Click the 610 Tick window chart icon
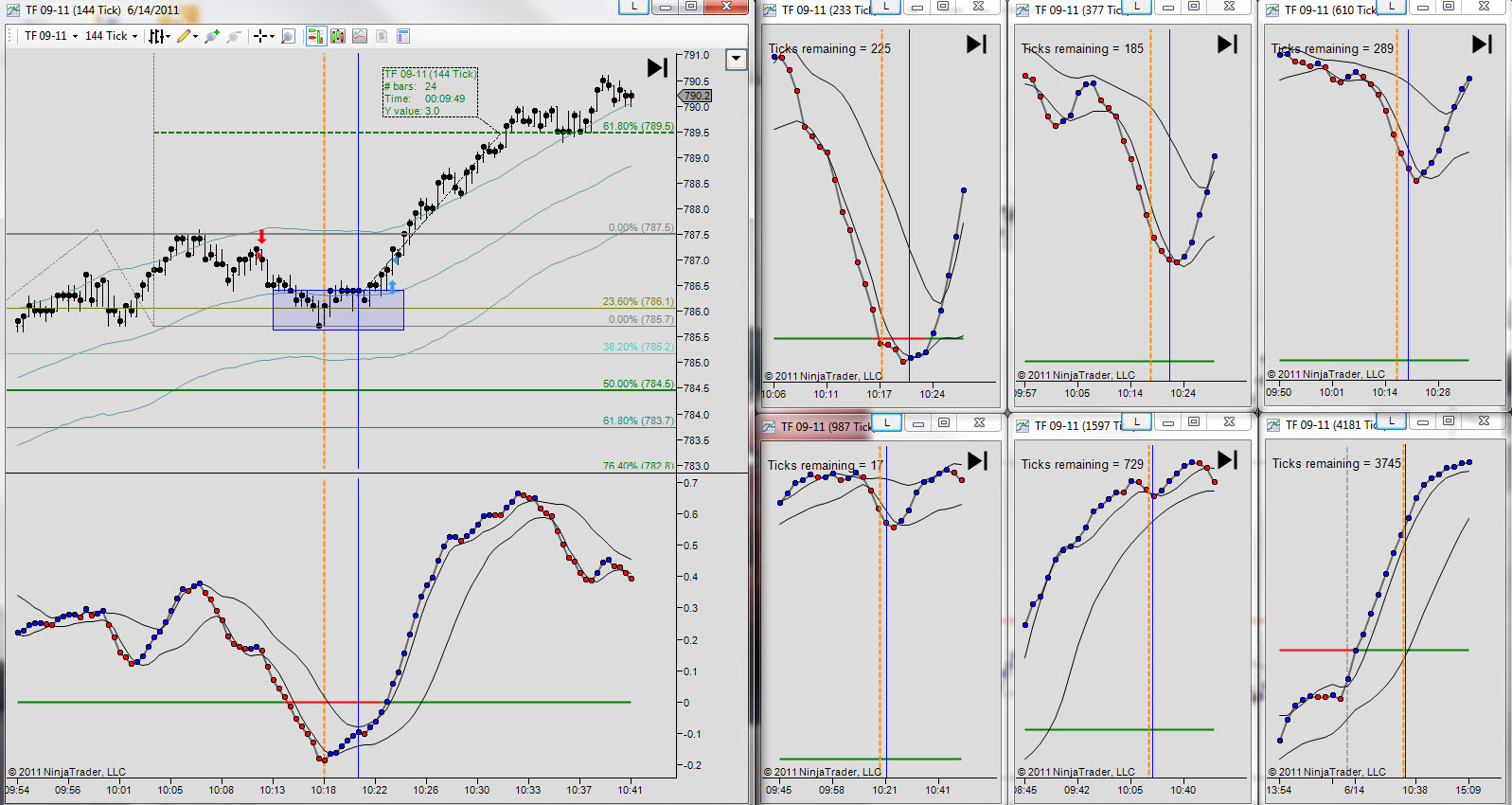Screen dimensions: 1512x805 pos(1273,10)
